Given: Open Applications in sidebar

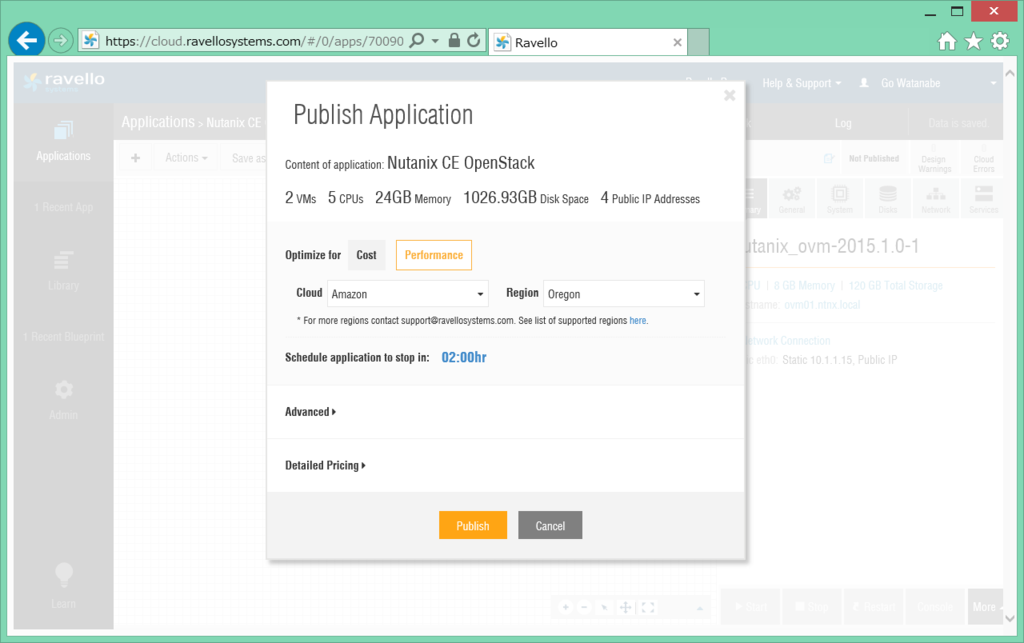Looking at the screenshot, I should [x=63, y=142].
